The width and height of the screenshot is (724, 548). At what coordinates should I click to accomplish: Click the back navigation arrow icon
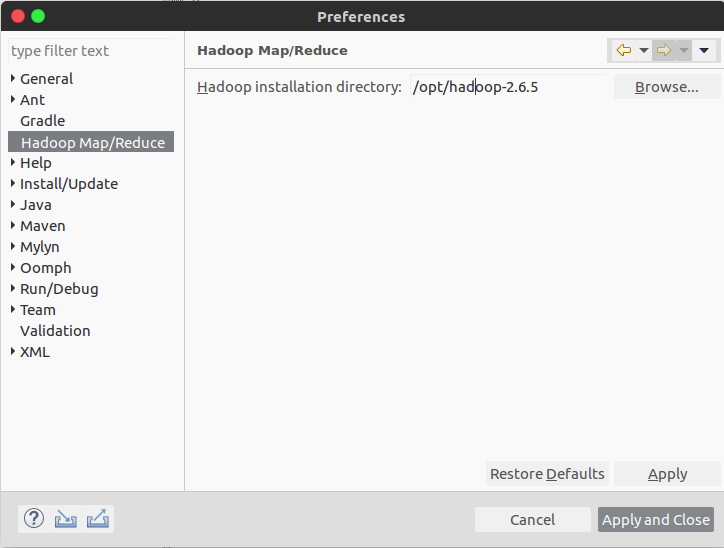click(x=624, y=50)
